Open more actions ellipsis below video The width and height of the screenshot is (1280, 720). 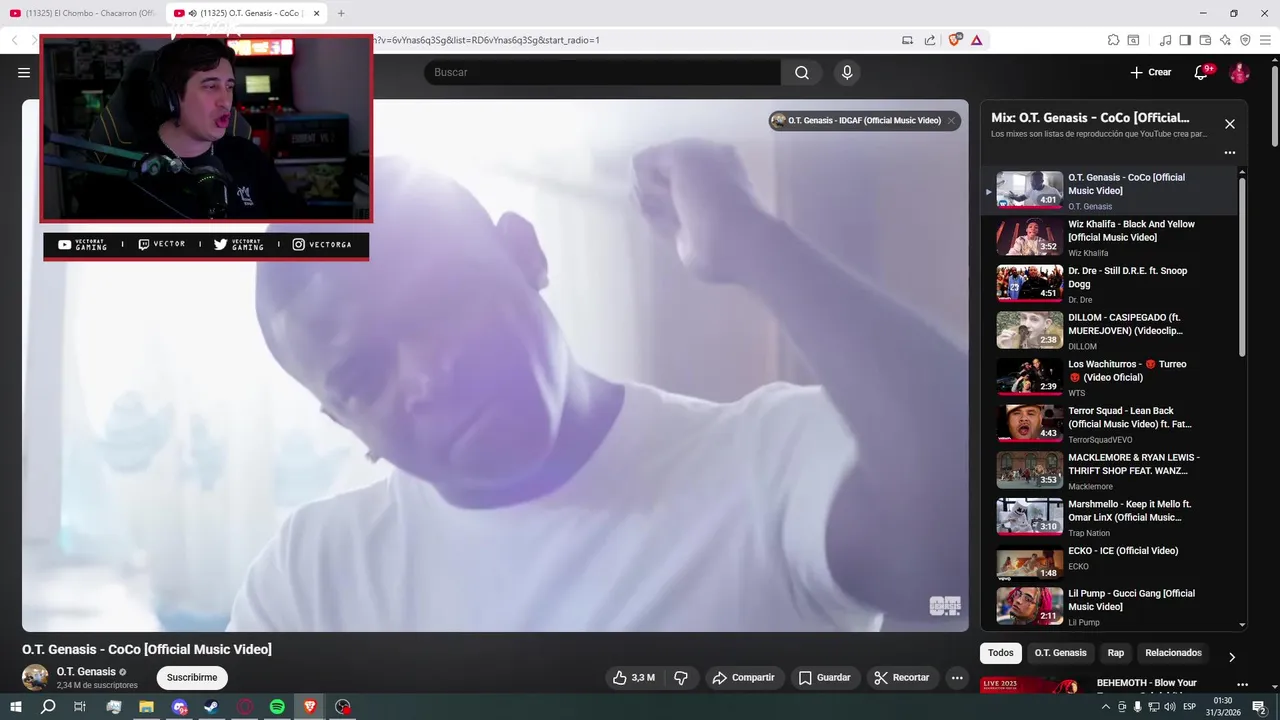(957, 678)
